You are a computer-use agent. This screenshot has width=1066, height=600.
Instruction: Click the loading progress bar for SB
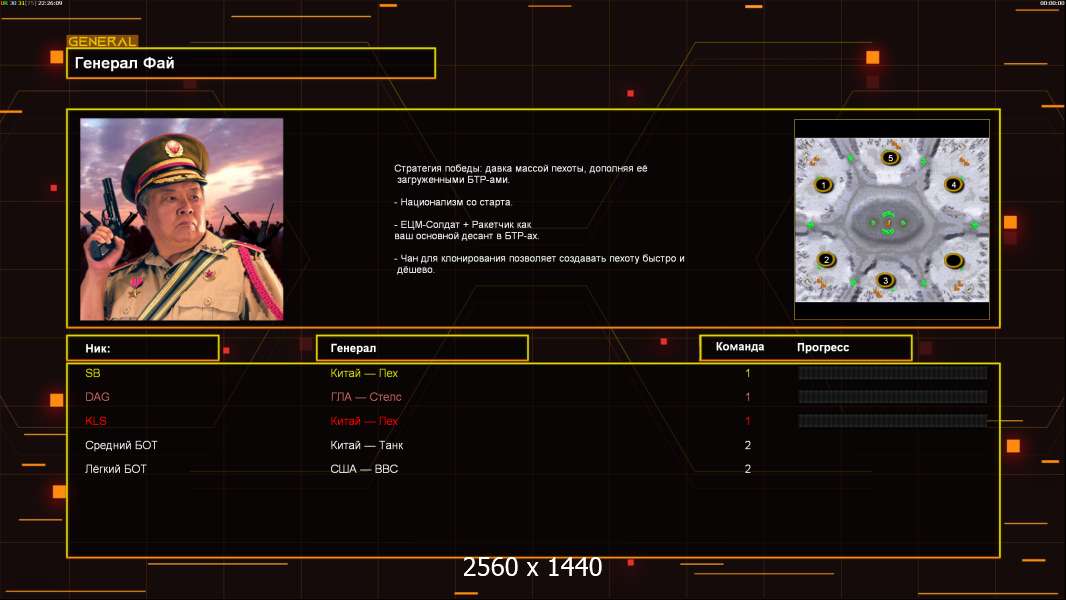(x=893, y=372)
